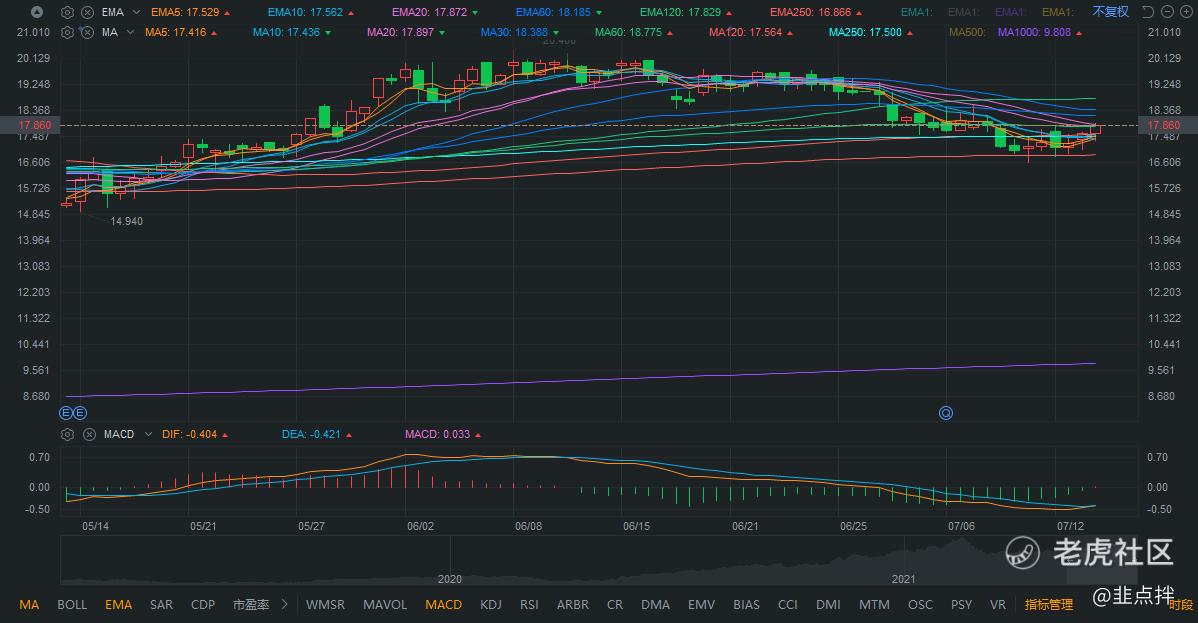Select the WMSR sub-indicator
The height and width of the screenshot is (623, 1198).
point(325,605)
